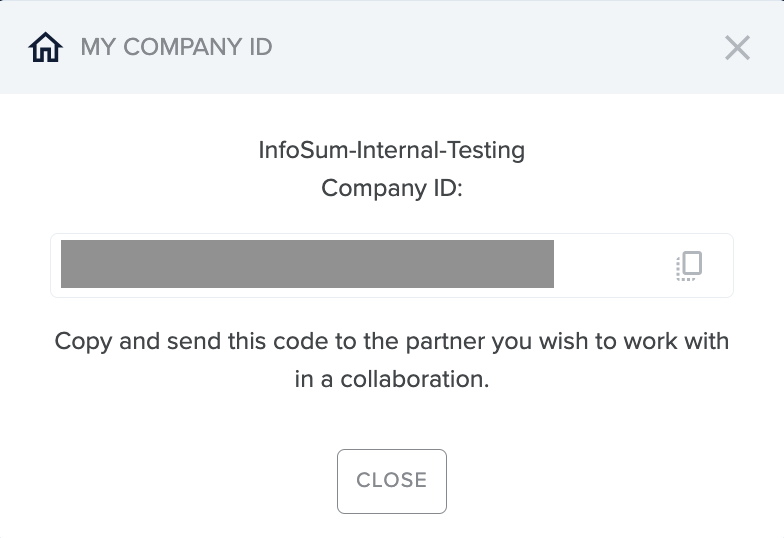Select the InfoSum-Internal-Testing company name text

point(392,150)
